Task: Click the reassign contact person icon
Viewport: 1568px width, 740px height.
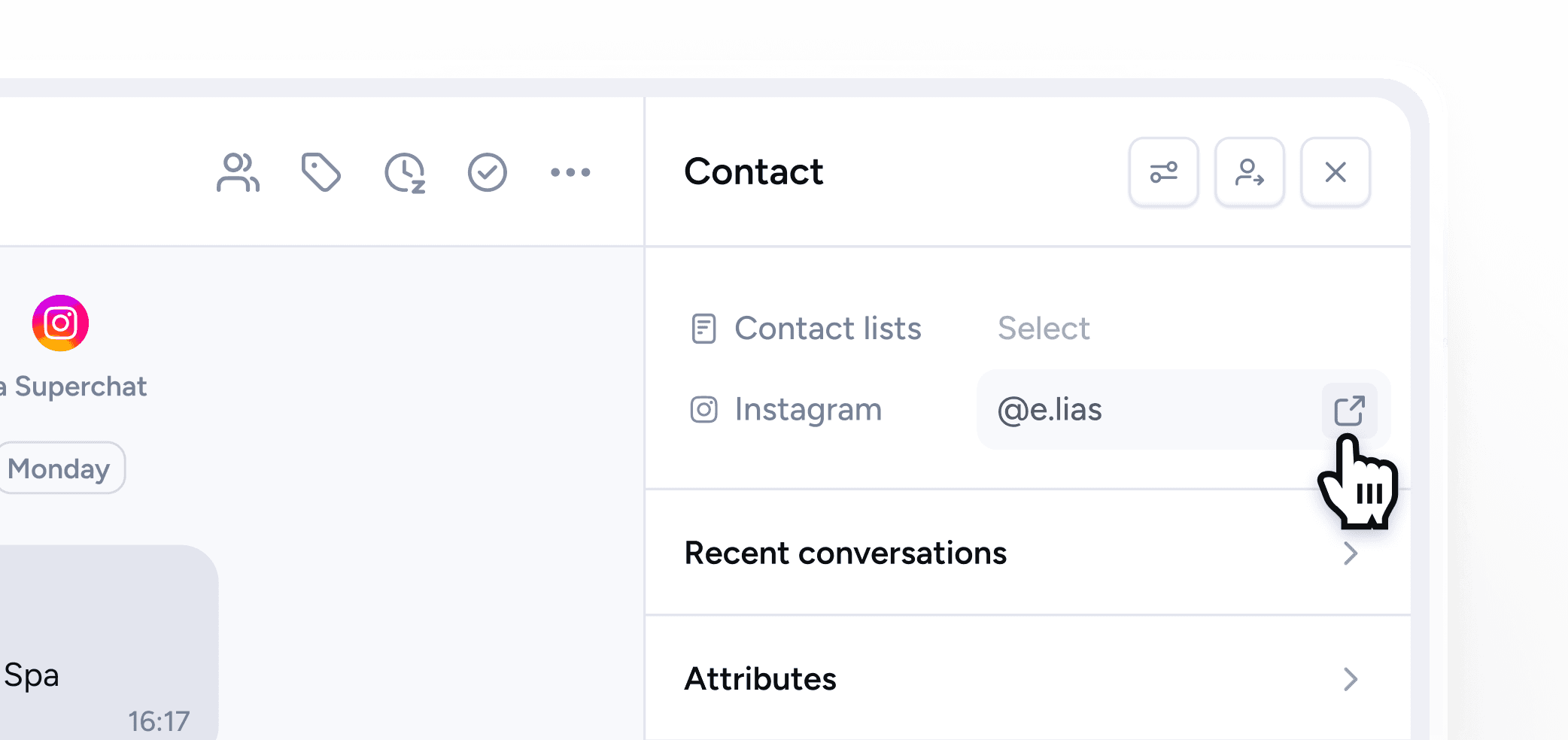Action: coord(1249,172)
